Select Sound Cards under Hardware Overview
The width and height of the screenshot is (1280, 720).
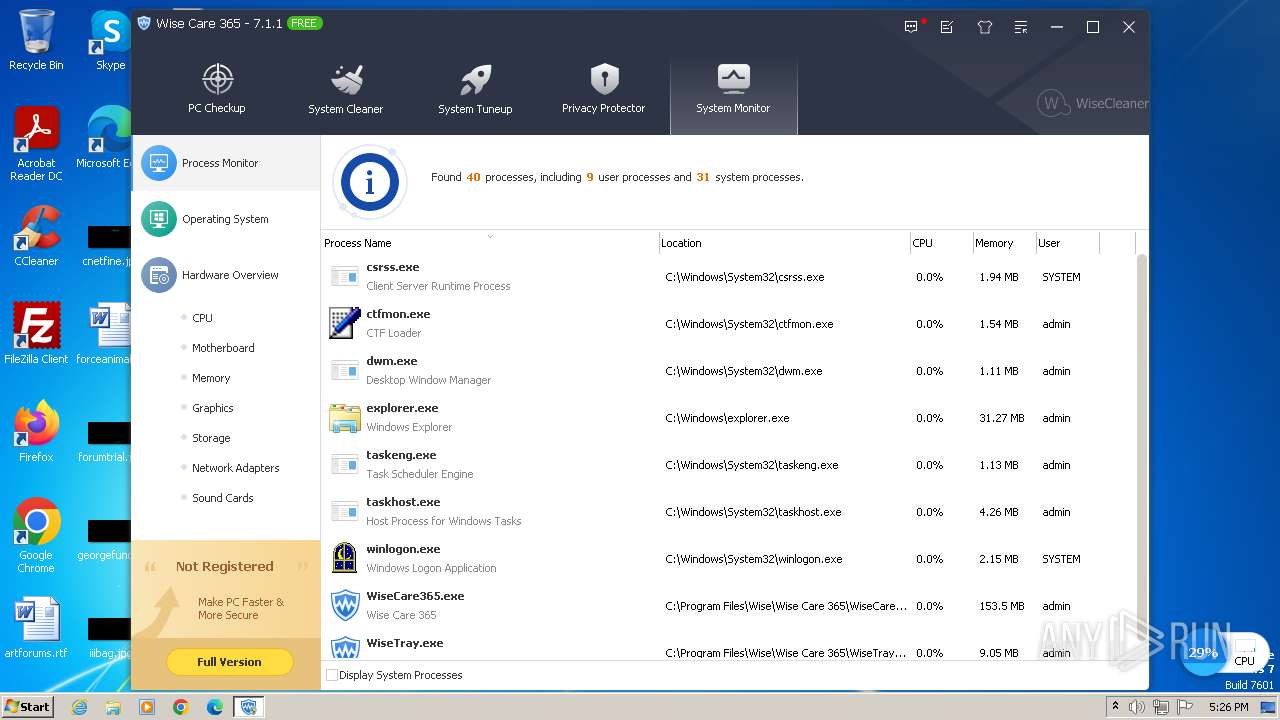pyautogui.click(x=222, y=498)
